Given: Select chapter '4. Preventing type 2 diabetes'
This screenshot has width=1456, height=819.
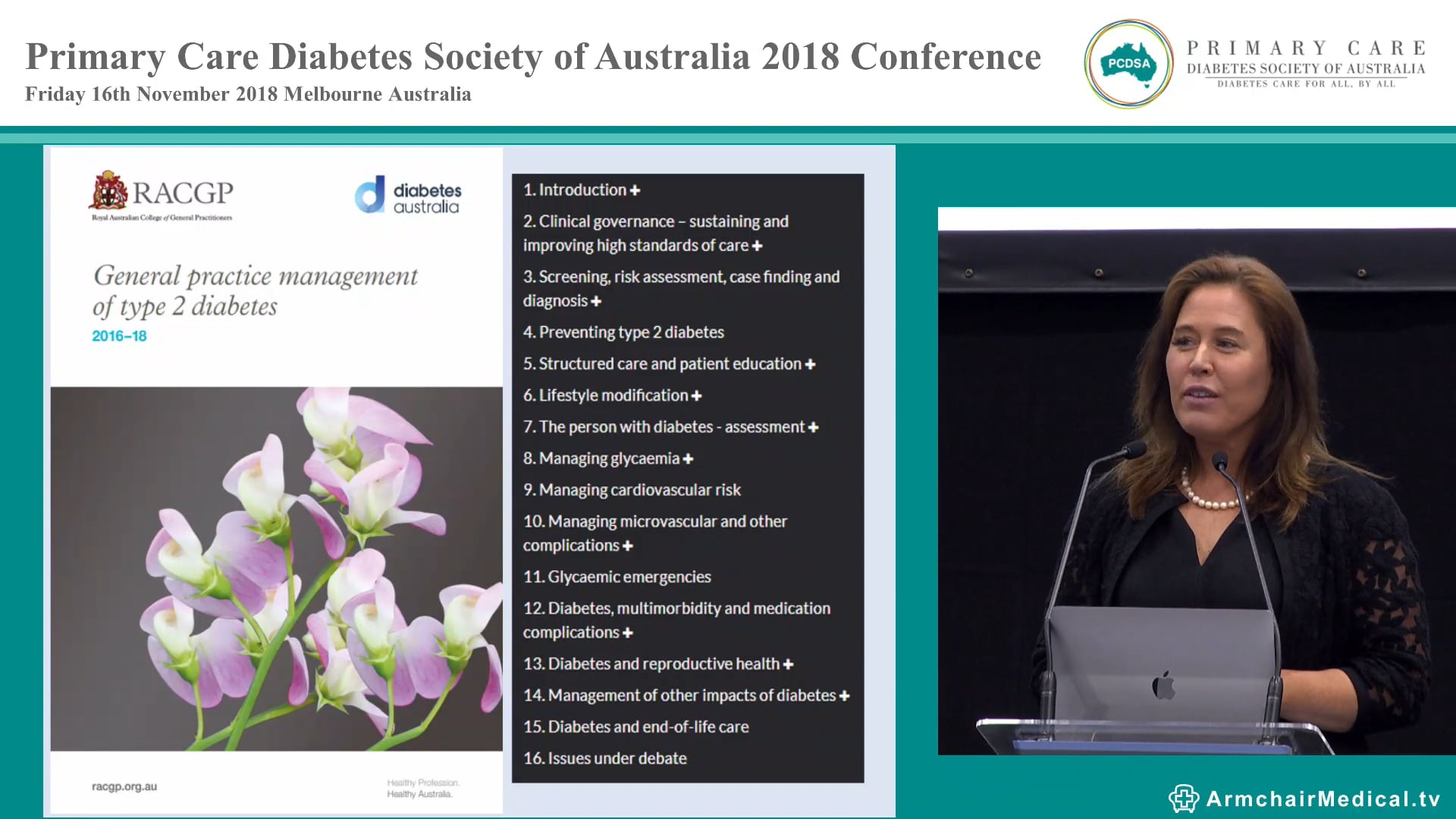Looking at the screenshot, I should coord(623,331).
